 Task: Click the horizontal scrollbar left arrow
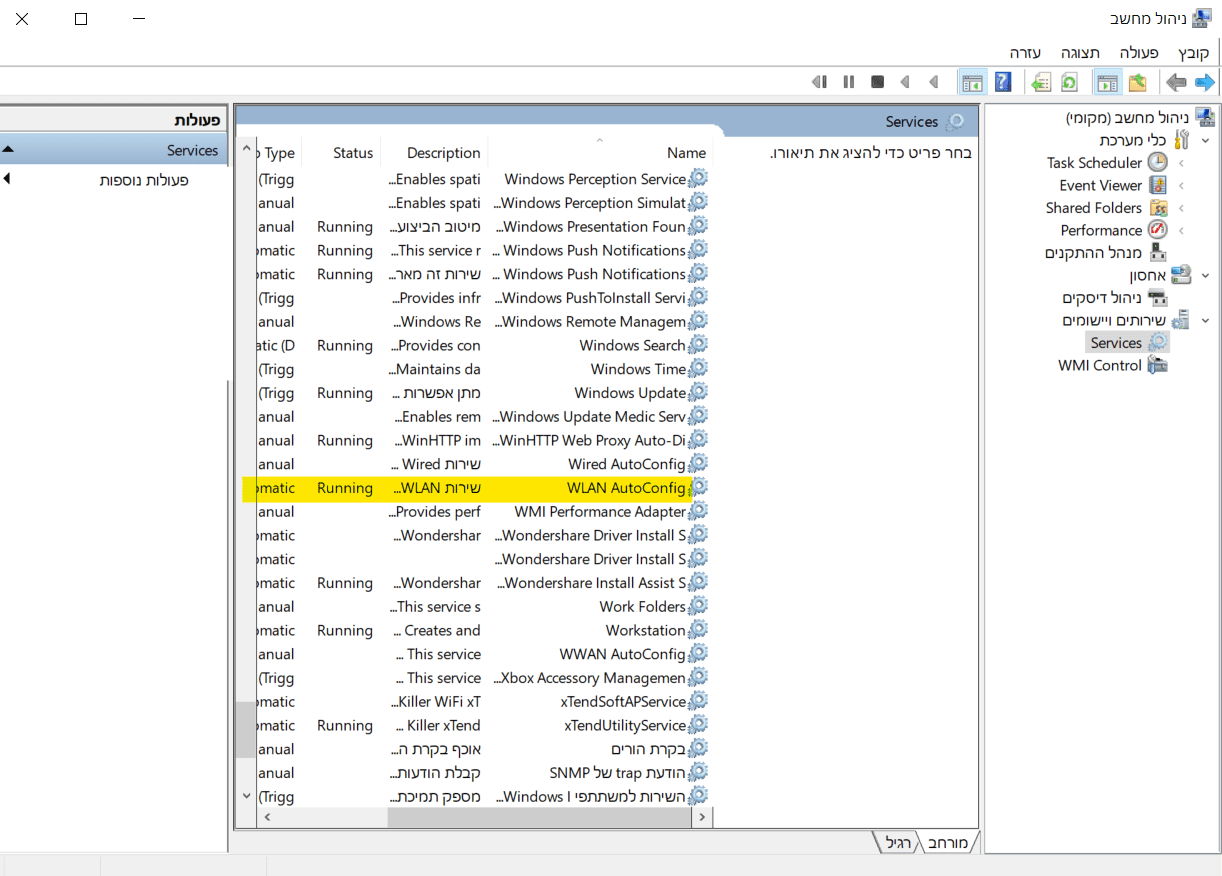click(266, 817)
